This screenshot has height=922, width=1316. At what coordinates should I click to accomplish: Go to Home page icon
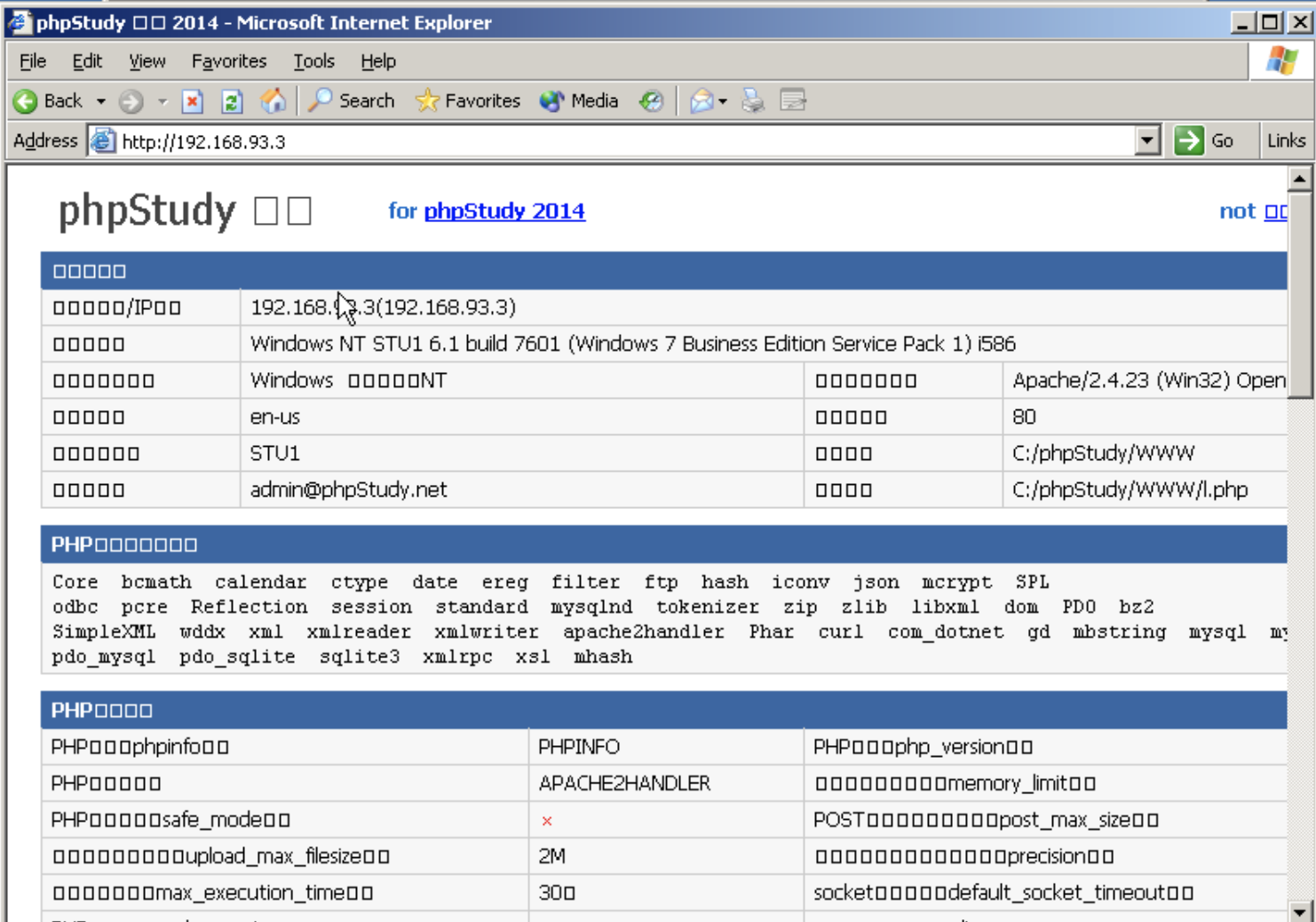tap(273, 101)
